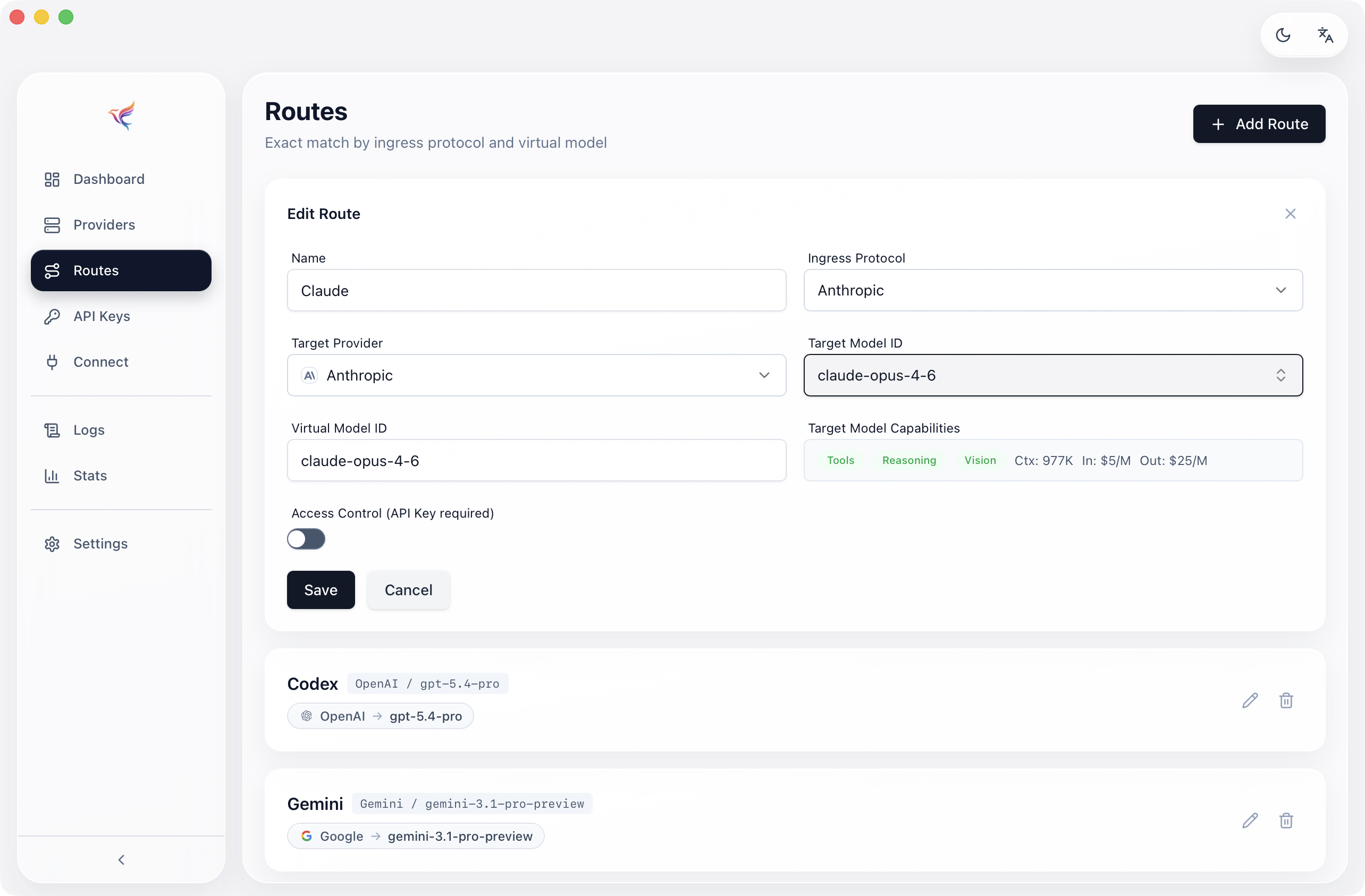
Task: Click the OpenAI → gpt-5.4-pro target chip
Action: click(x=380, y=716)
